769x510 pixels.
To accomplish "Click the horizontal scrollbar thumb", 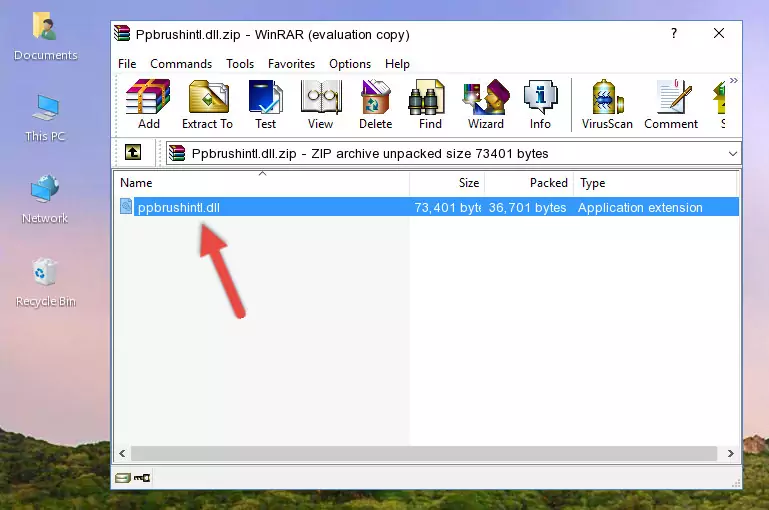I will tap(424, 454).
